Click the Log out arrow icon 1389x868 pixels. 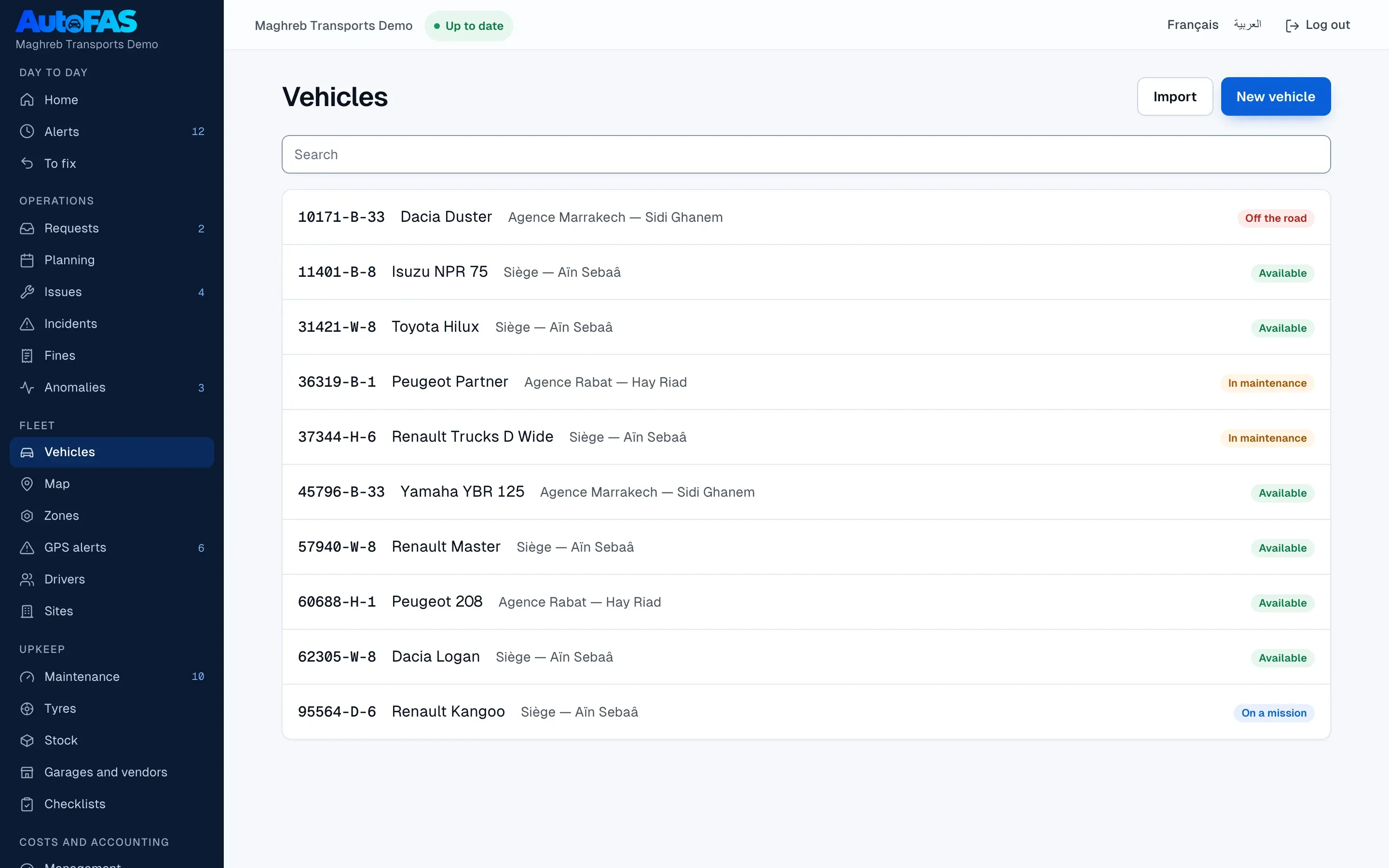point(1292,26)
